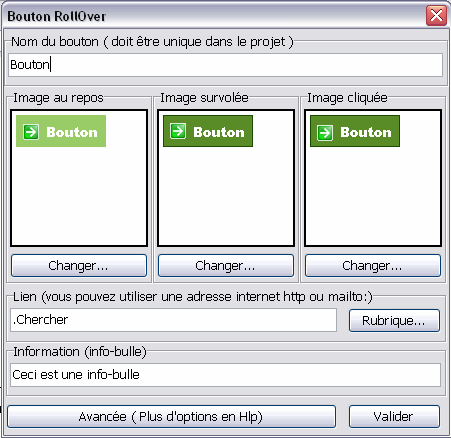Edit the info-bulle Information text field

coord(226,375)
